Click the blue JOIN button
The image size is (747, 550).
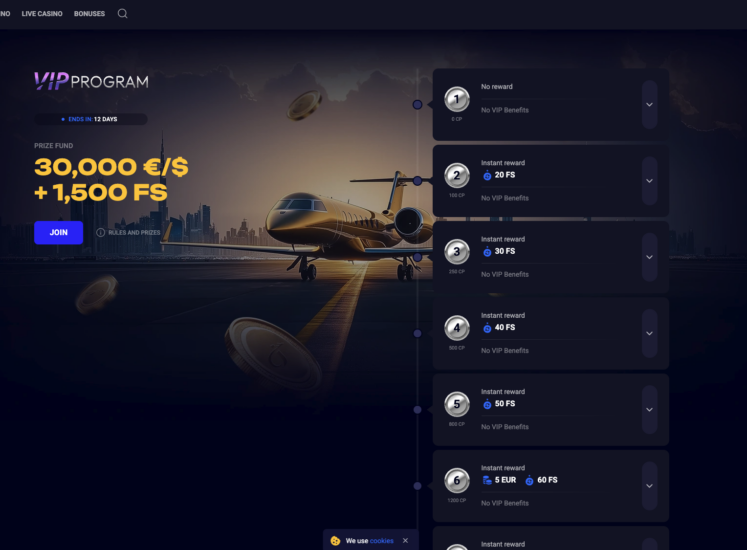point(59,233)
